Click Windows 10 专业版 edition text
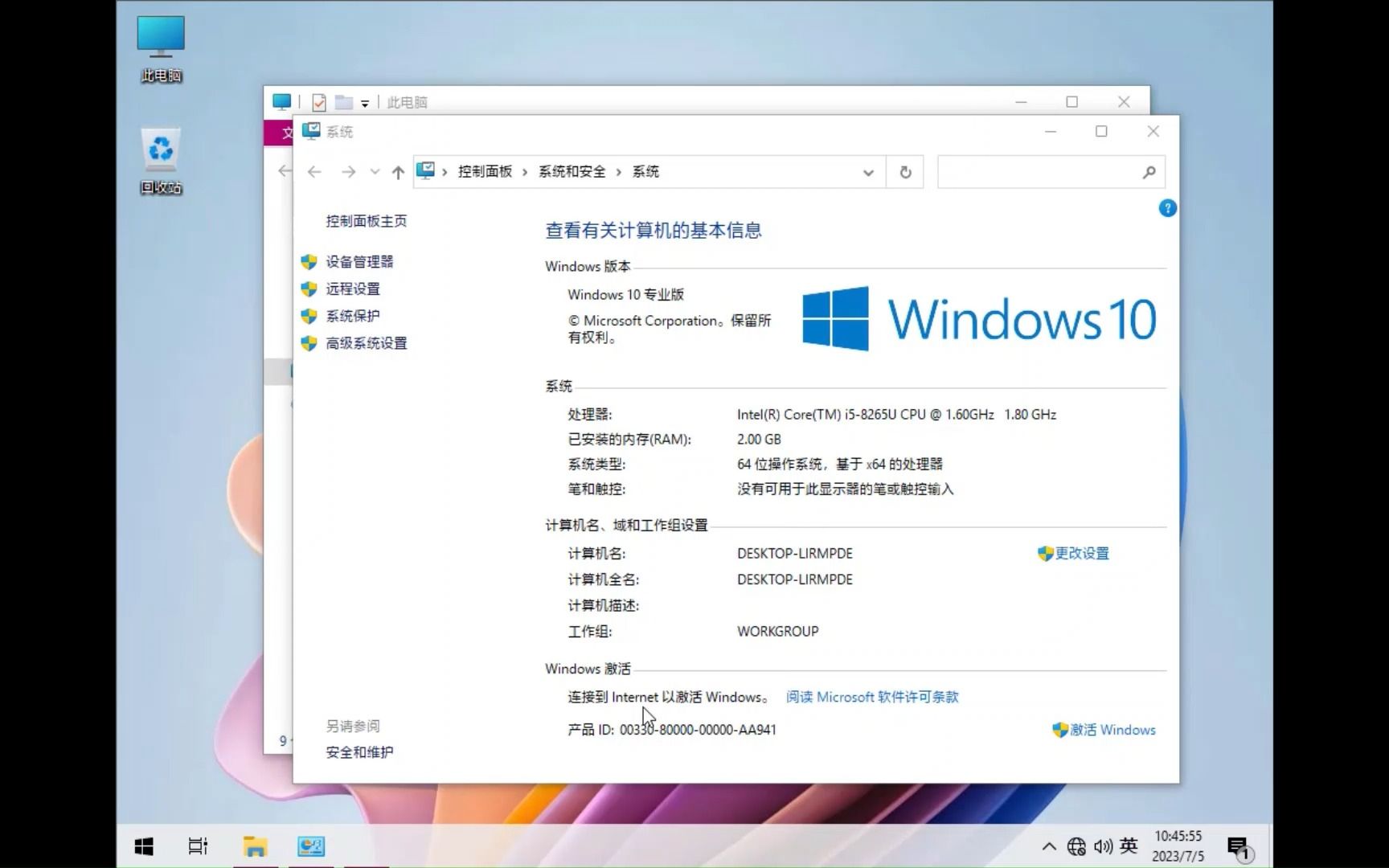This screenshot has height=868, width=1389. tap(625, 295)
